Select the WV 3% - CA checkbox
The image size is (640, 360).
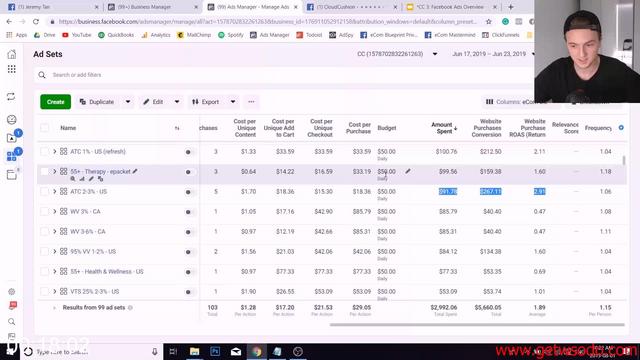[44, 211]
